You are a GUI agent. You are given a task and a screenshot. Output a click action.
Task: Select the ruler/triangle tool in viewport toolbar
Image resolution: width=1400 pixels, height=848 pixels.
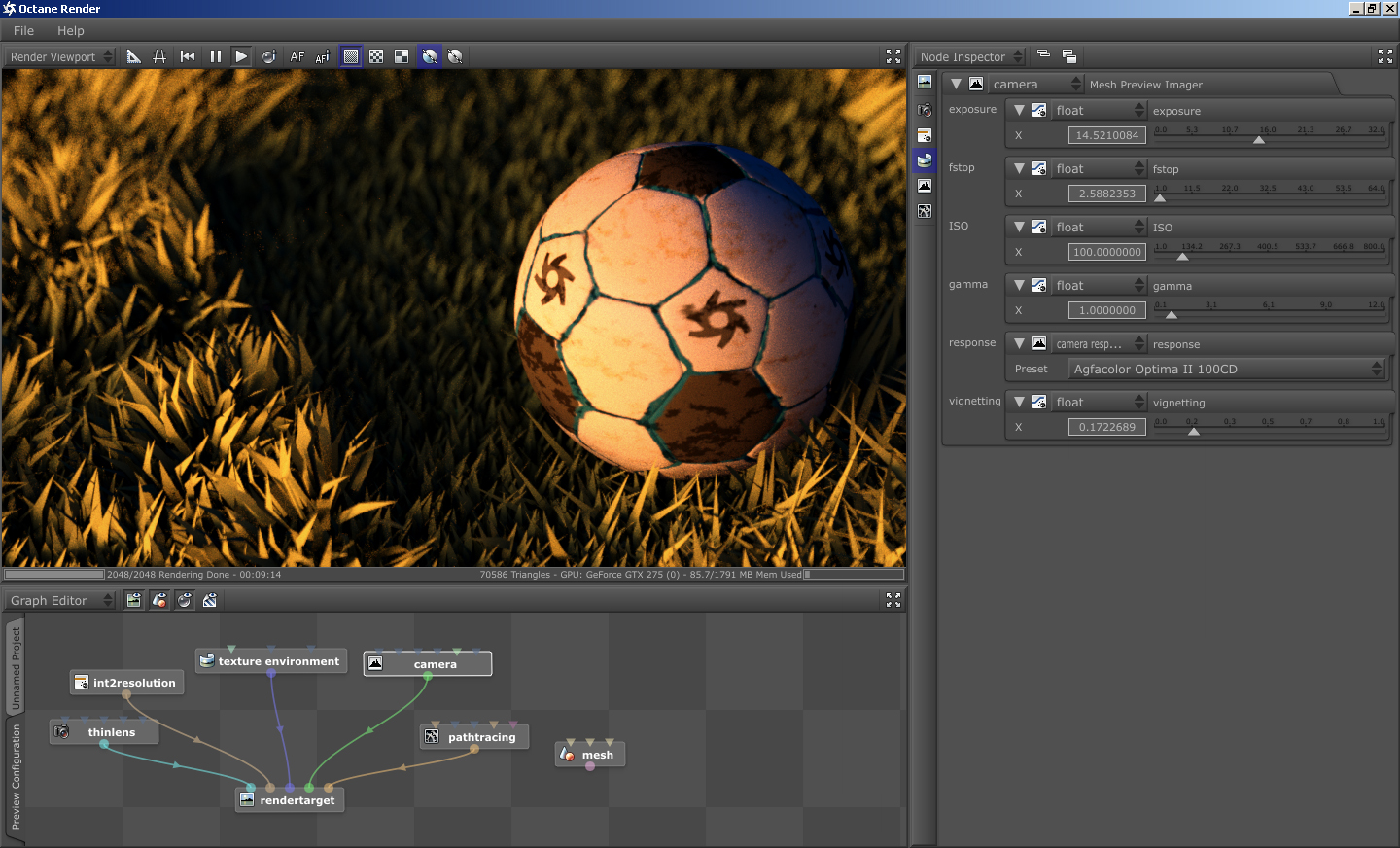coord(134,56)
